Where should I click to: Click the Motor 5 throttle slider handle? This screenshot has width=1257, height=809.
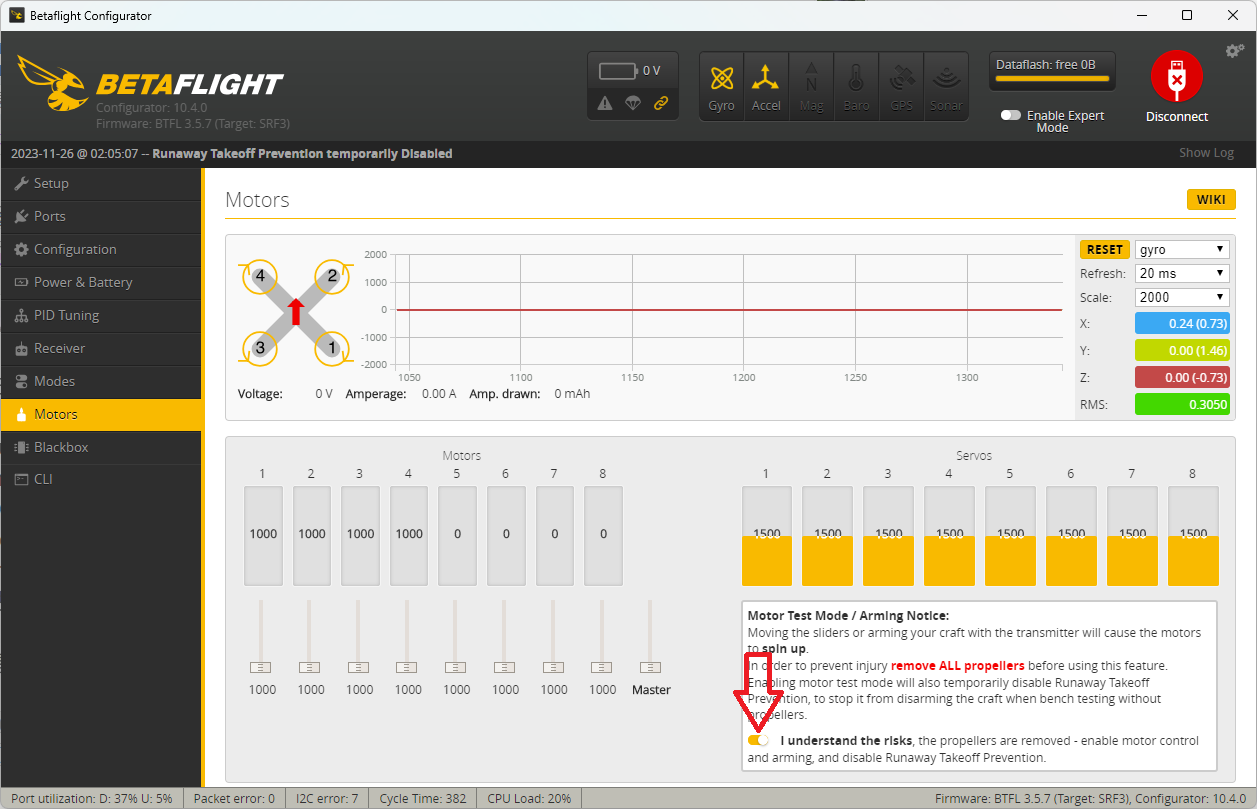[x=455, y=667]
